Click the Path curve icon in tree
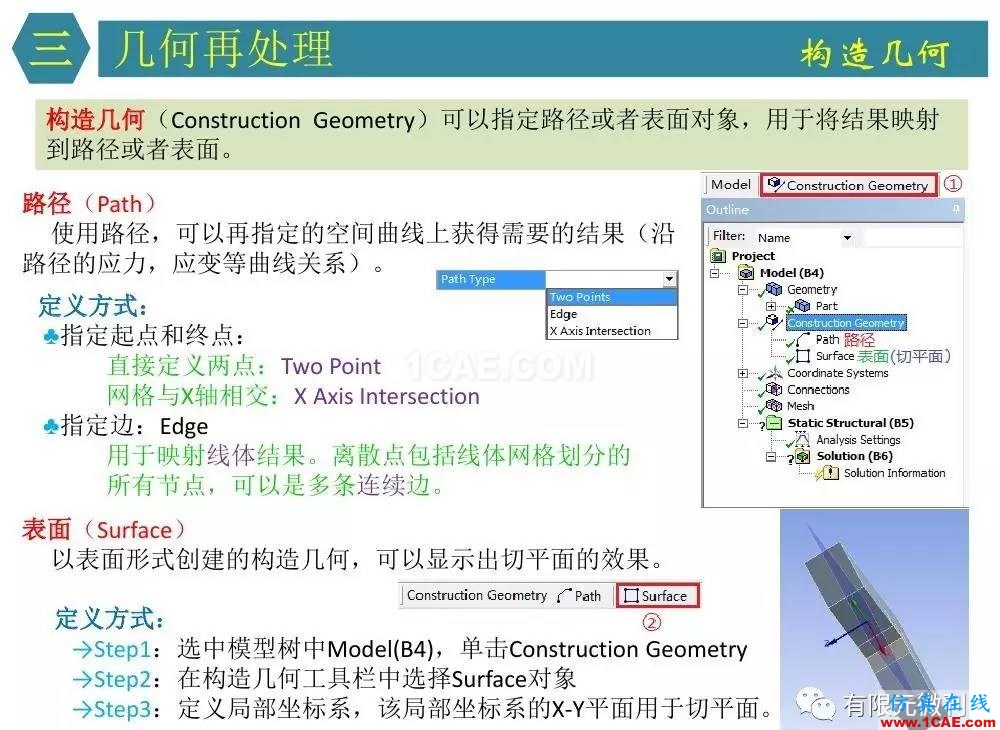This screenshot has width=1000, height=730. (802, 340)
